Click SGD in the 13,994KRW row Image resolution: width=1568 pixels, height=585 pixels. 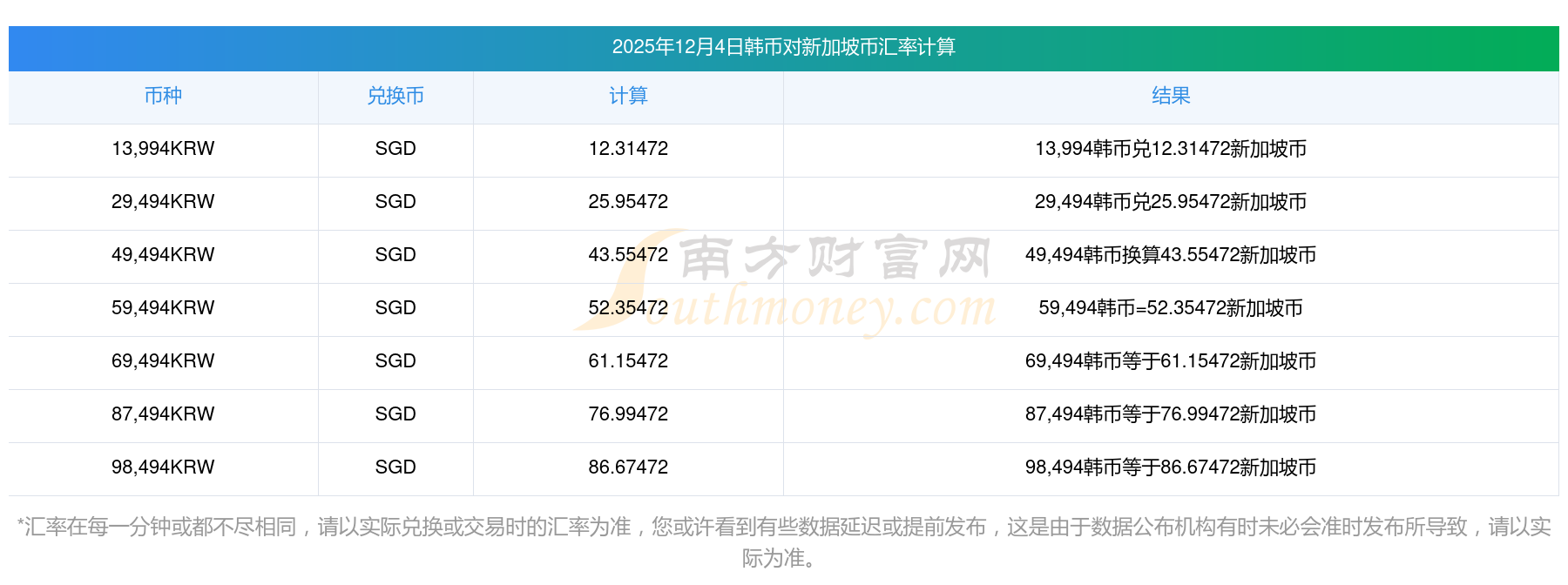[395, 149]
